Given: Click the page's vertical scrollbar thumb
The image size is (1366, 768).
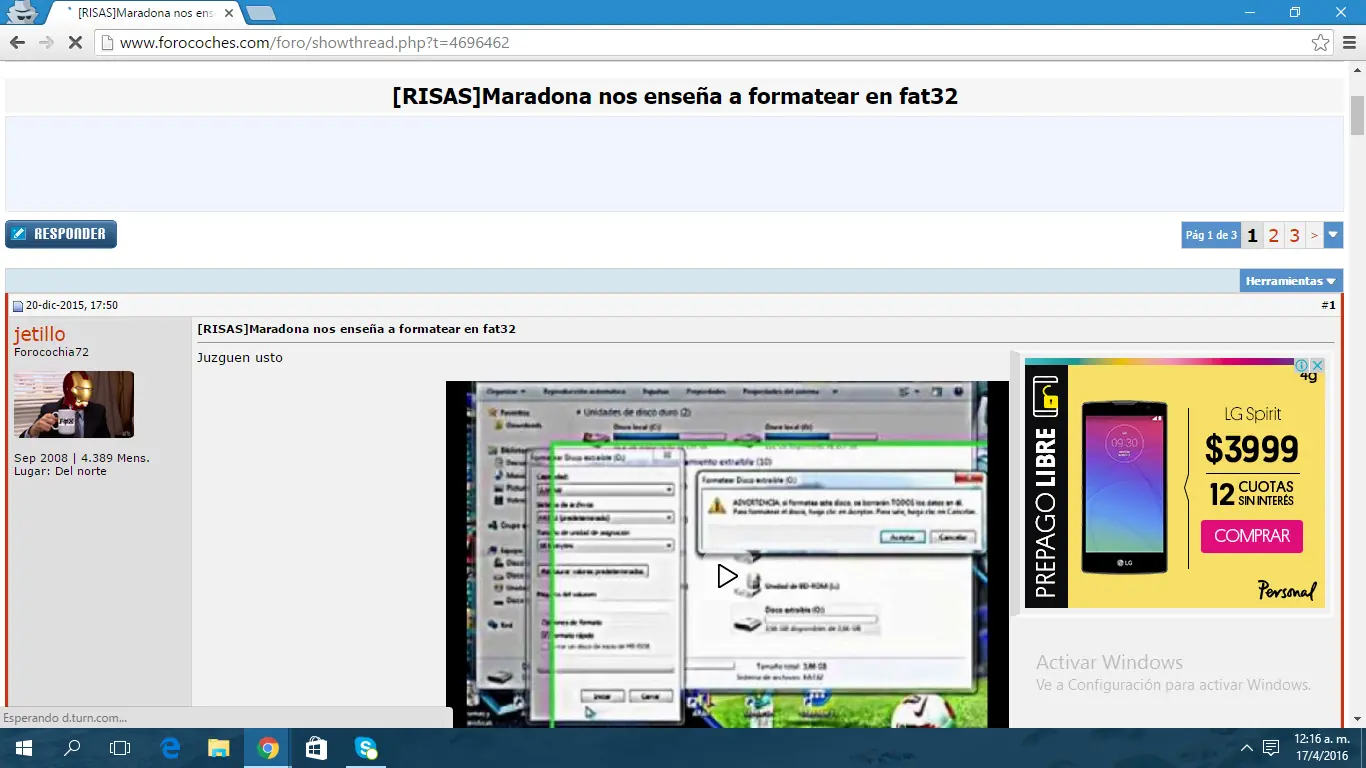Looking at the screenshot, I should pyautogui.click(x=1357, y=115).
